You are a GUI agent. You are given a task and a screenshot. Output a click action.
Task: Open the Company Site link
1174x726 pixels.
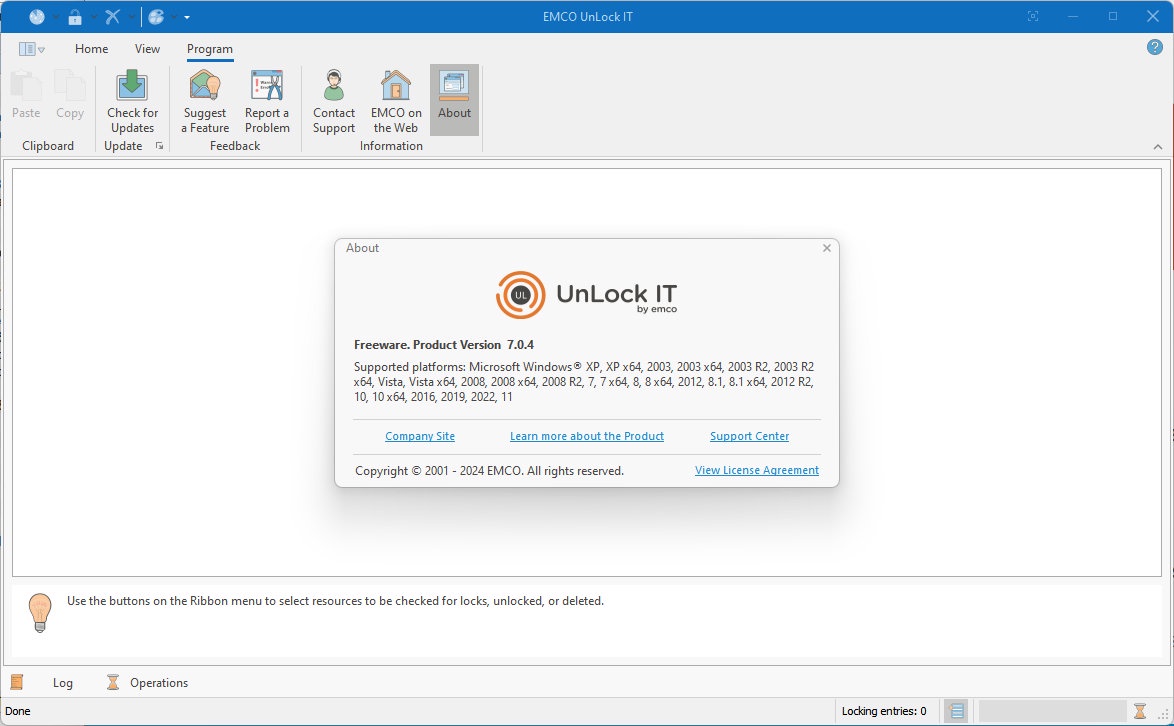click(x=420, y=436)
